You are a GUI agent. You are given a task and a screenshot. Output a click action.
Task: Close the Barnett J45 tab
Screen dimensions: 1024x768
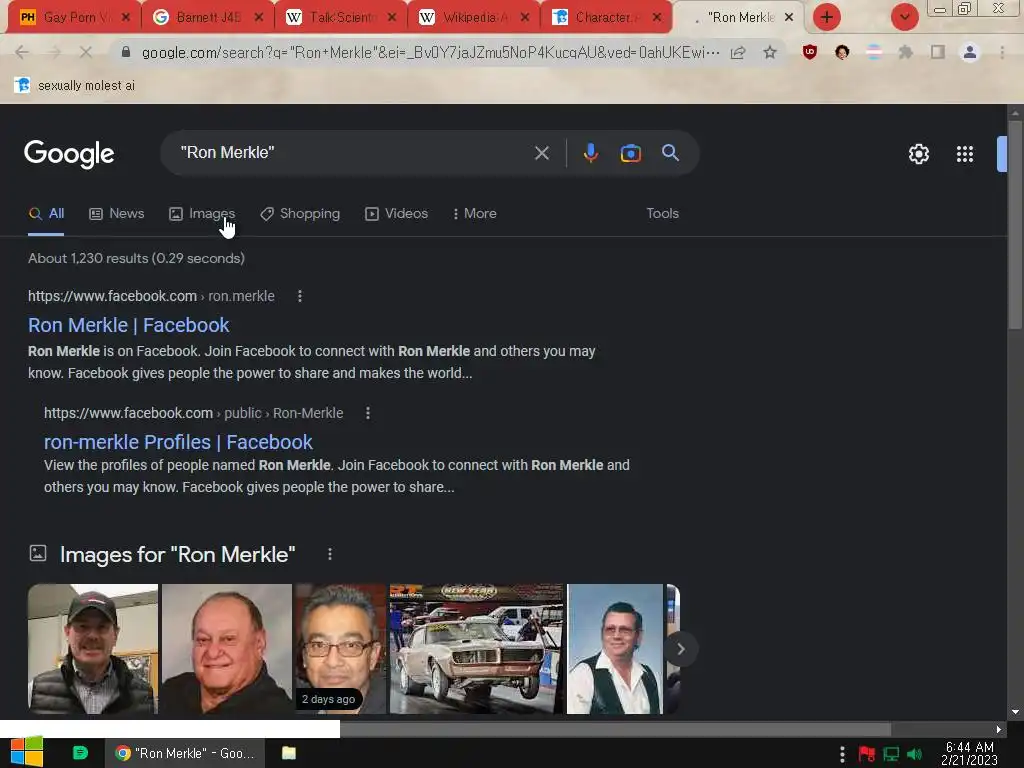coord(259,17)
